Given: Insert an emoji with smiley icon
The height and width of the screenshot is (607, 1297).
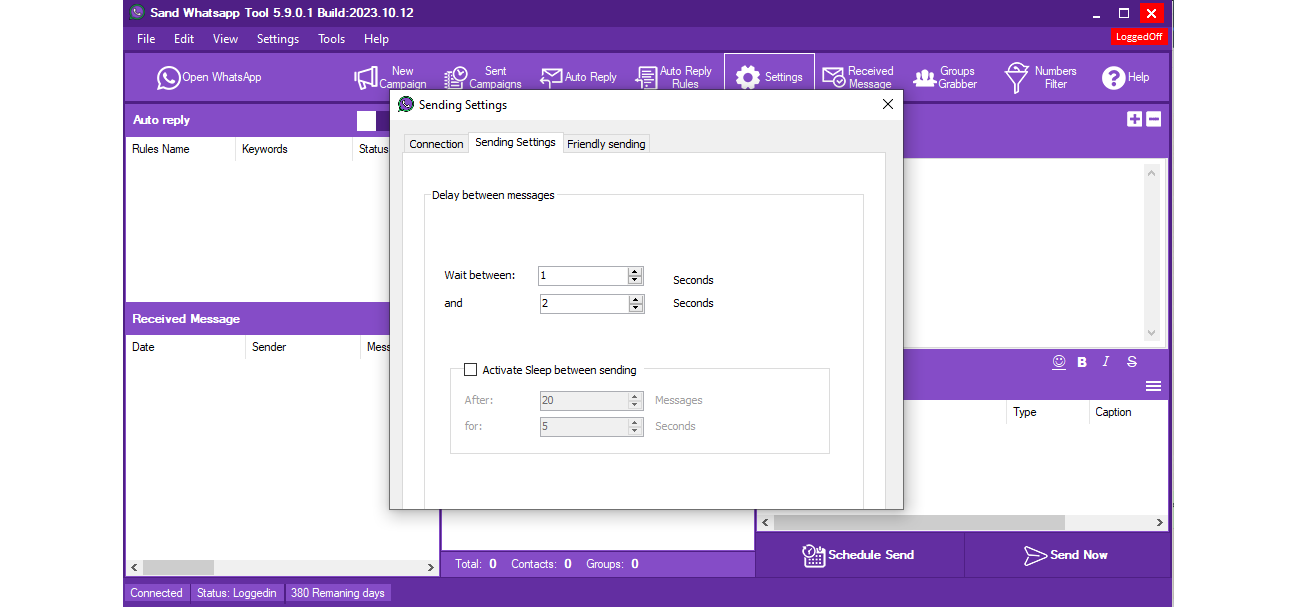Looking at the screenshot, I should click(x=1059, y=362).
